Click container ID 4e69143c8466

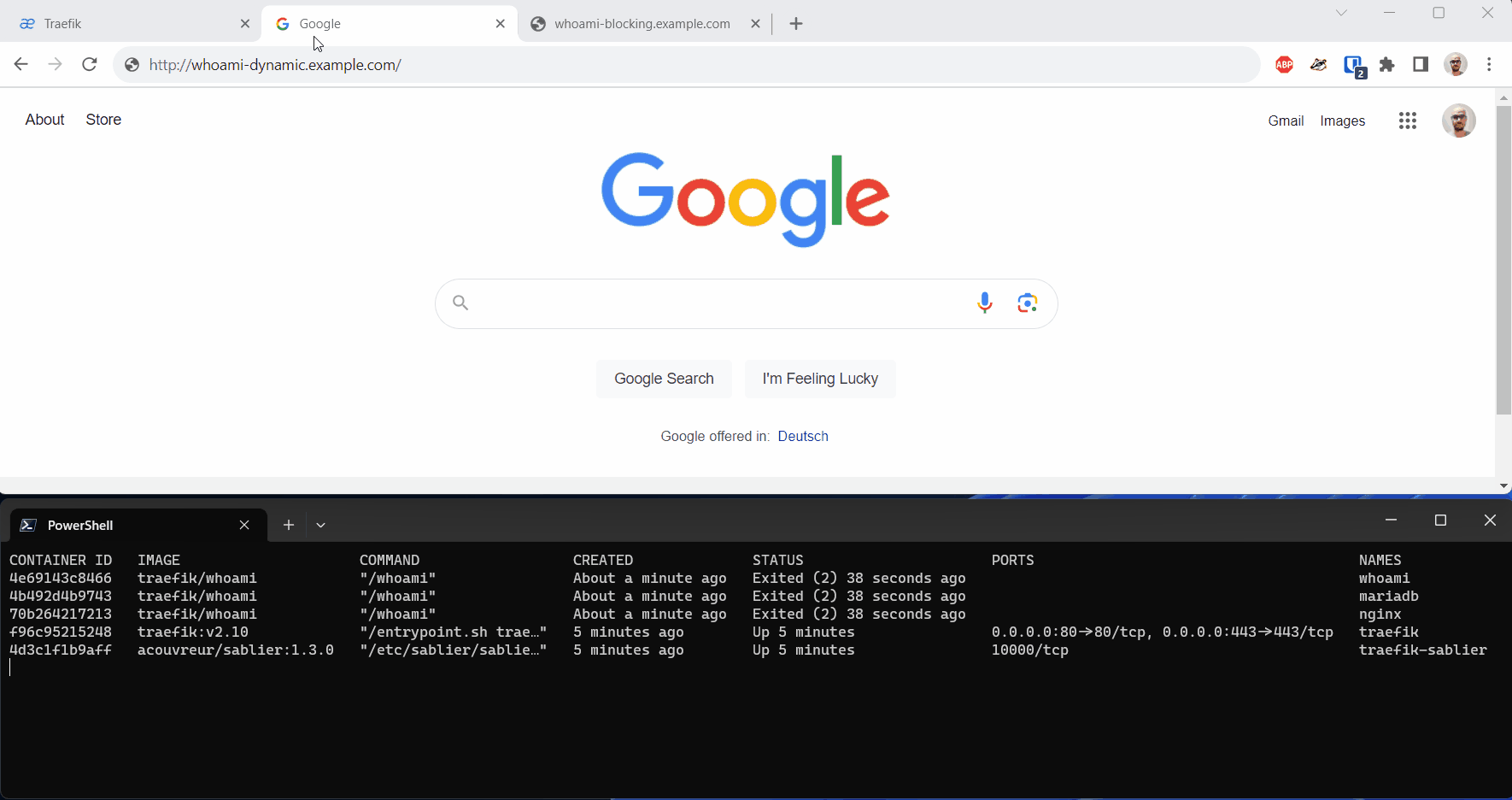click(61, 579)
